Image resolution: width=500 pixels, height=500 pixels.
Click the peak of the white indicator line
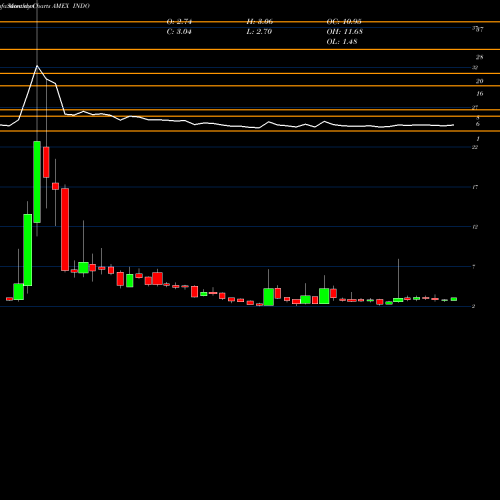[x=37, y=66]
